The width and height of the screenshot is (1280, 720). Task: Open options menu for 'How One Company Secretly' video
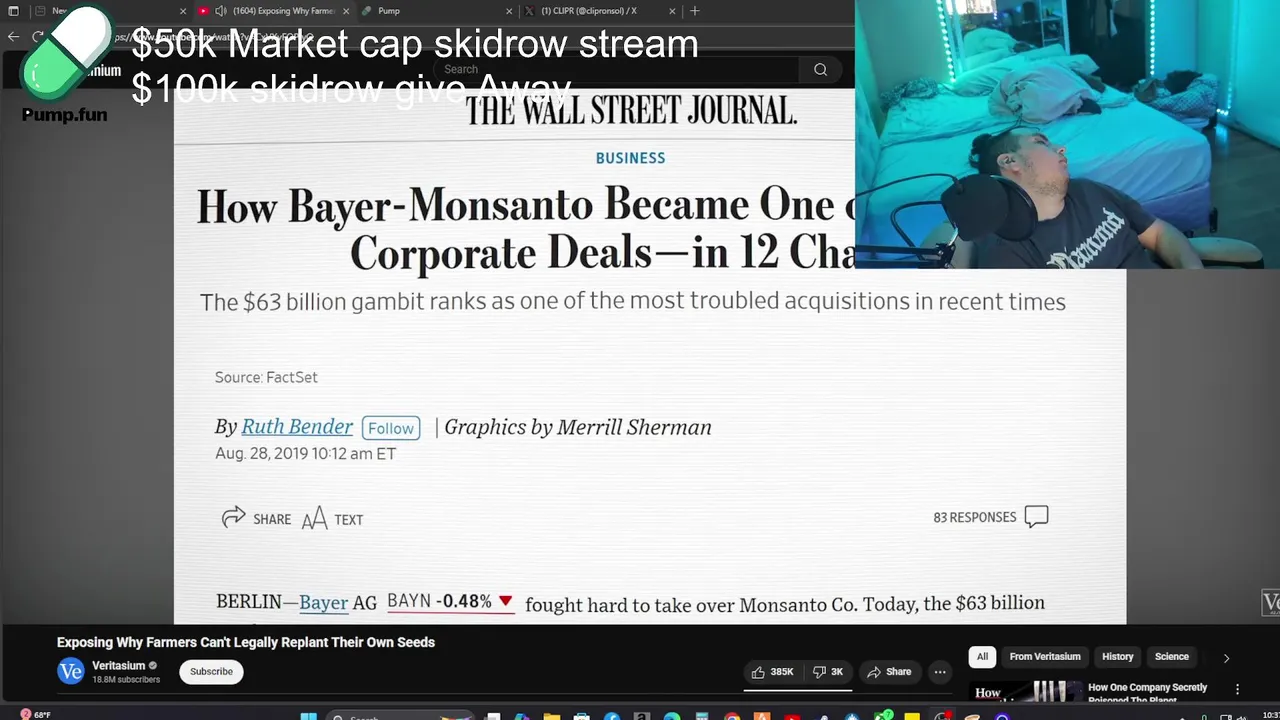1237,689
